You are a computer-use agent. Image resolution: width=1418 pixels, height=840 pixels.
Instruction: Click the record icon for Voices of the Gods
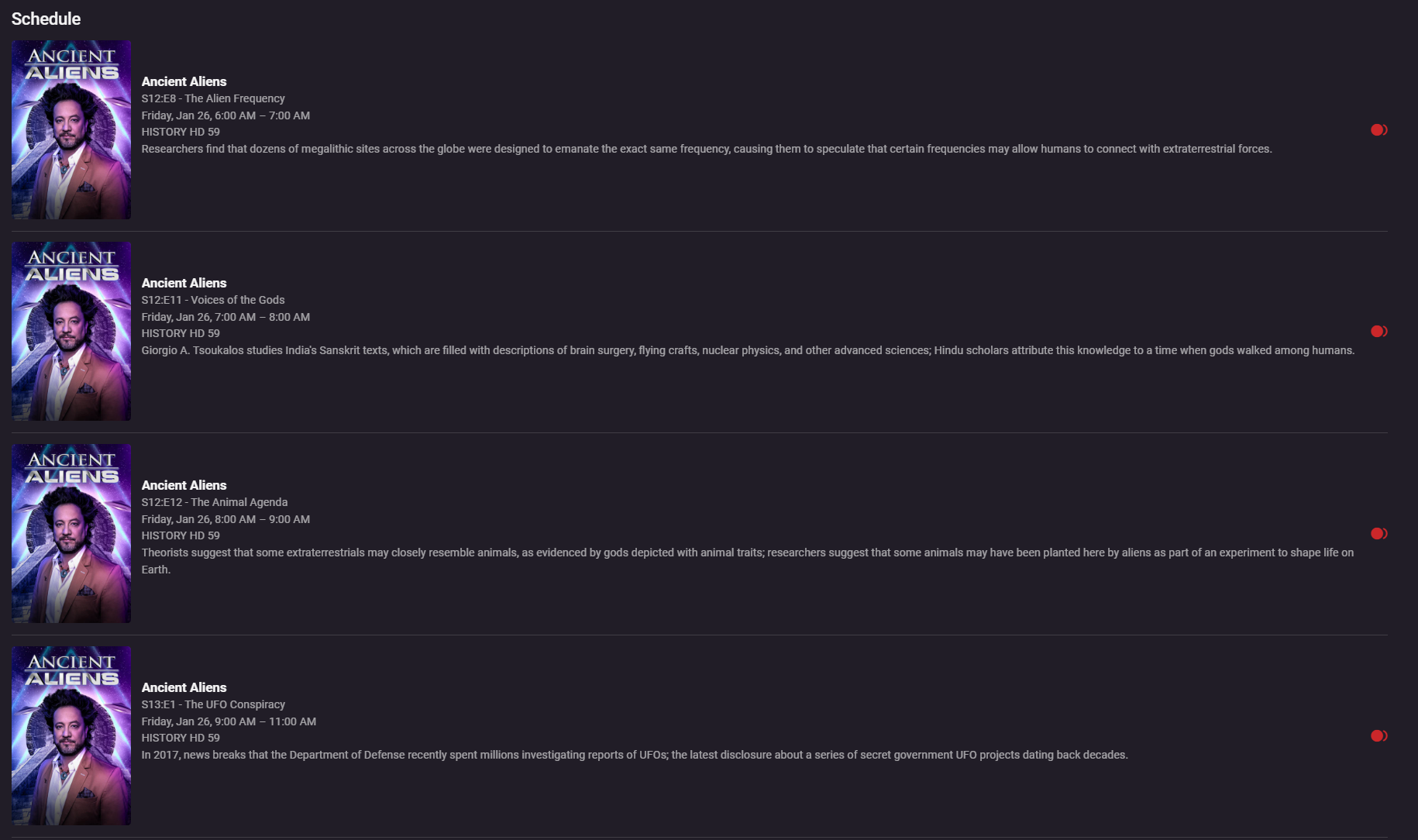click(x=1378, y=332)
